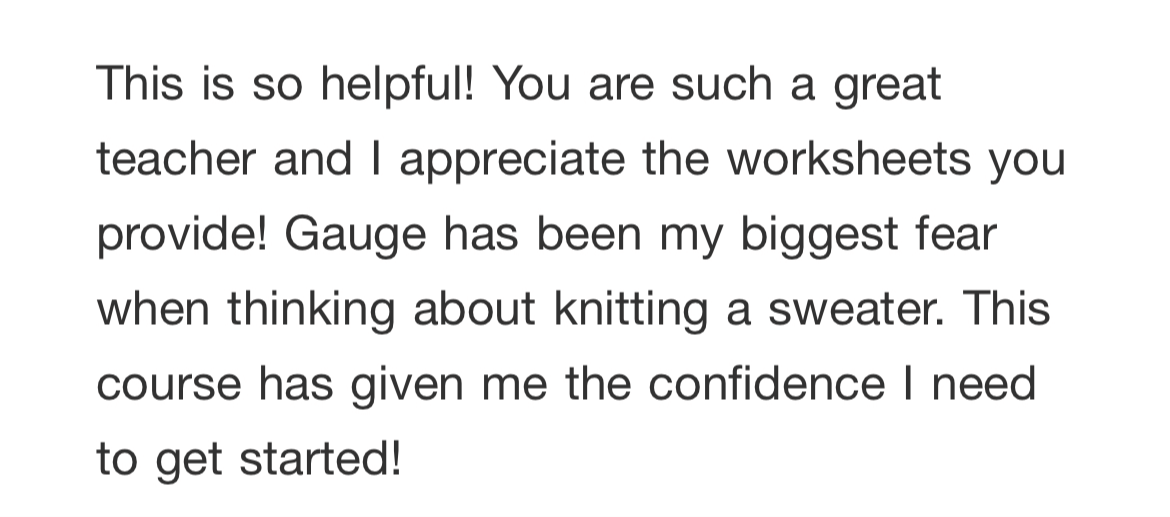Click the word "confidence"
Viewport: 1170px width, 517px height.
(766, 383)
